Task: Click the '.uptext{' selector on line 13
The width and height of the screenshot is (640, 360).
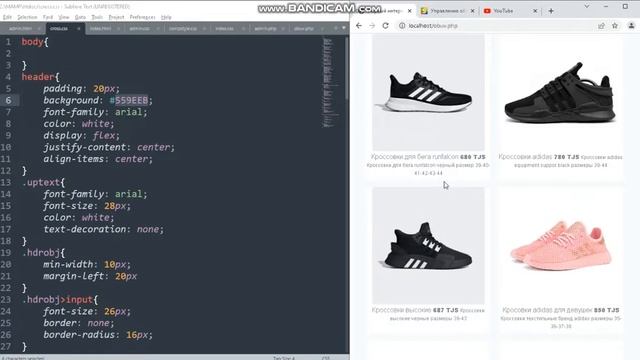Action: pyautogui.click(x=43, y=182)
